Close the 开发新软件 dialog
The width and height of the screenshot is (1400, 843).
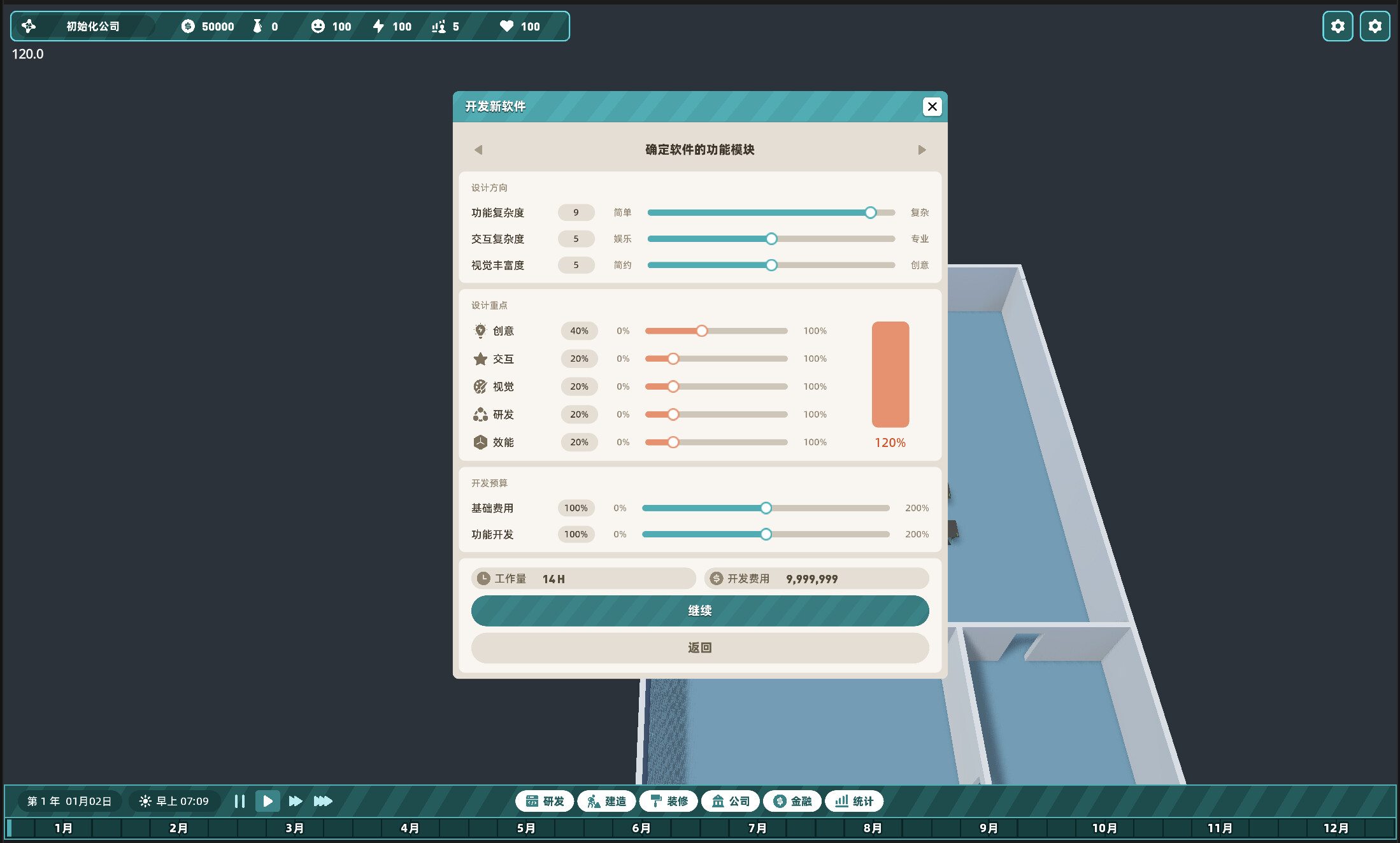click(932, 106)
